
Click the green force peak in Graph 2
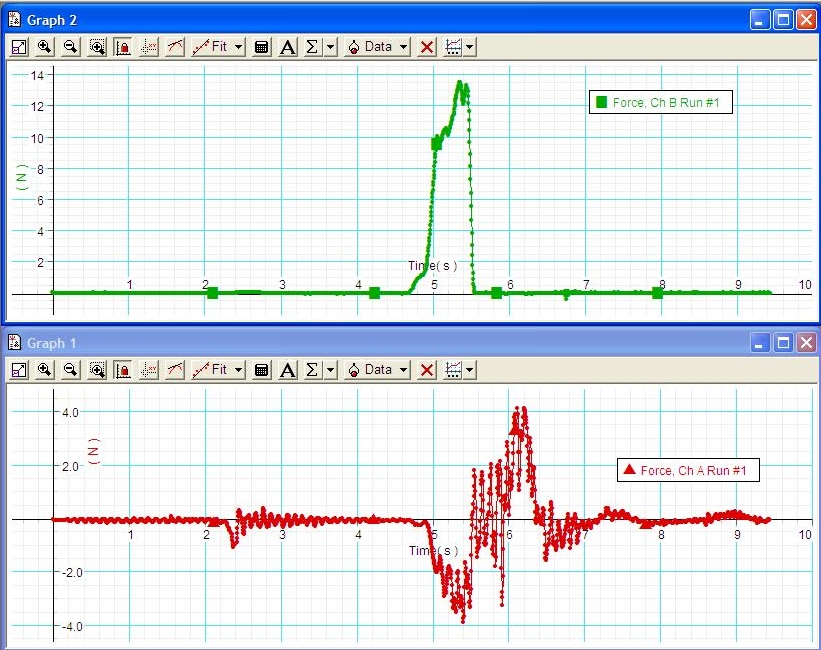point(460,83)
